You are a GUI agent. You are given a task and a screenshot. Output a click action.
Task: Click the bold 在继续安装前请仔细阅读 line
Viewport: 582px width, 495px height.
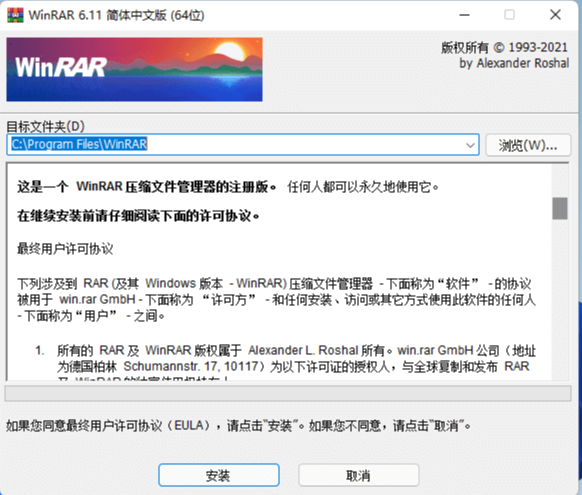click(138, 215)
